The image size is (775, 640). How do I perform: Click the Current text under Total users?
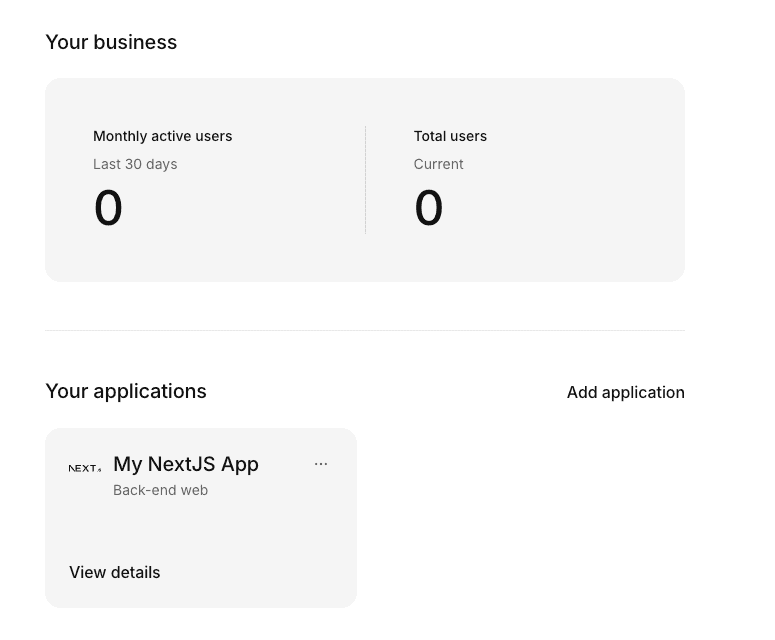click(438, 164)
